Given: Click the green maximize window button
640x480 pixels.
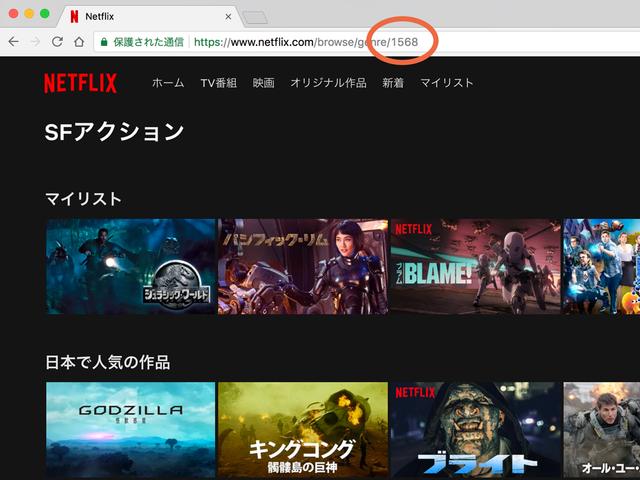Looking at the screenshot, I should (44, 13).
